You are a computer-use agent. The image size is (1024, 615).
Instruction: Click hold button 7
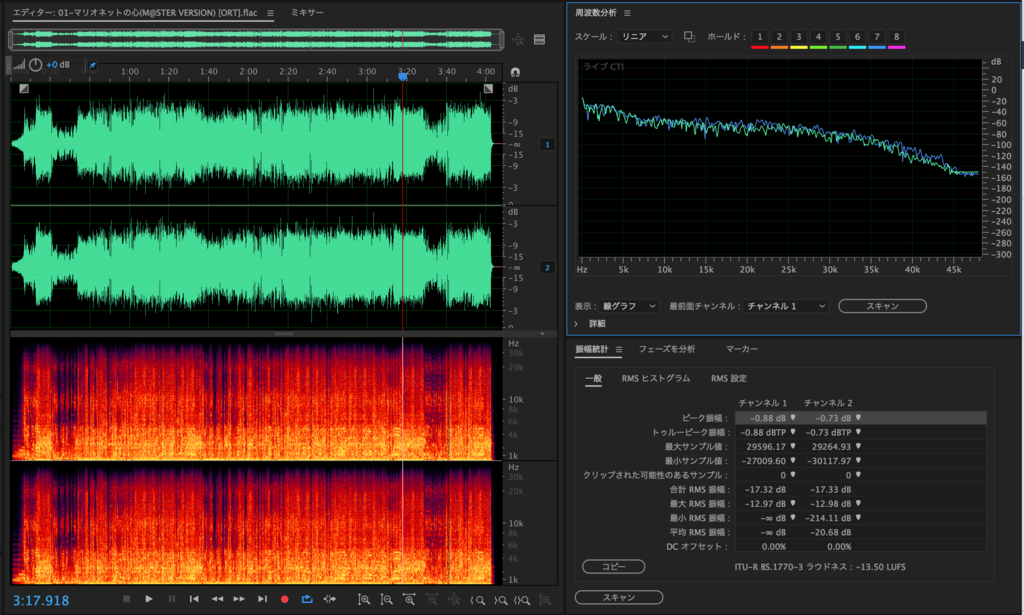(x=877, y=37)
